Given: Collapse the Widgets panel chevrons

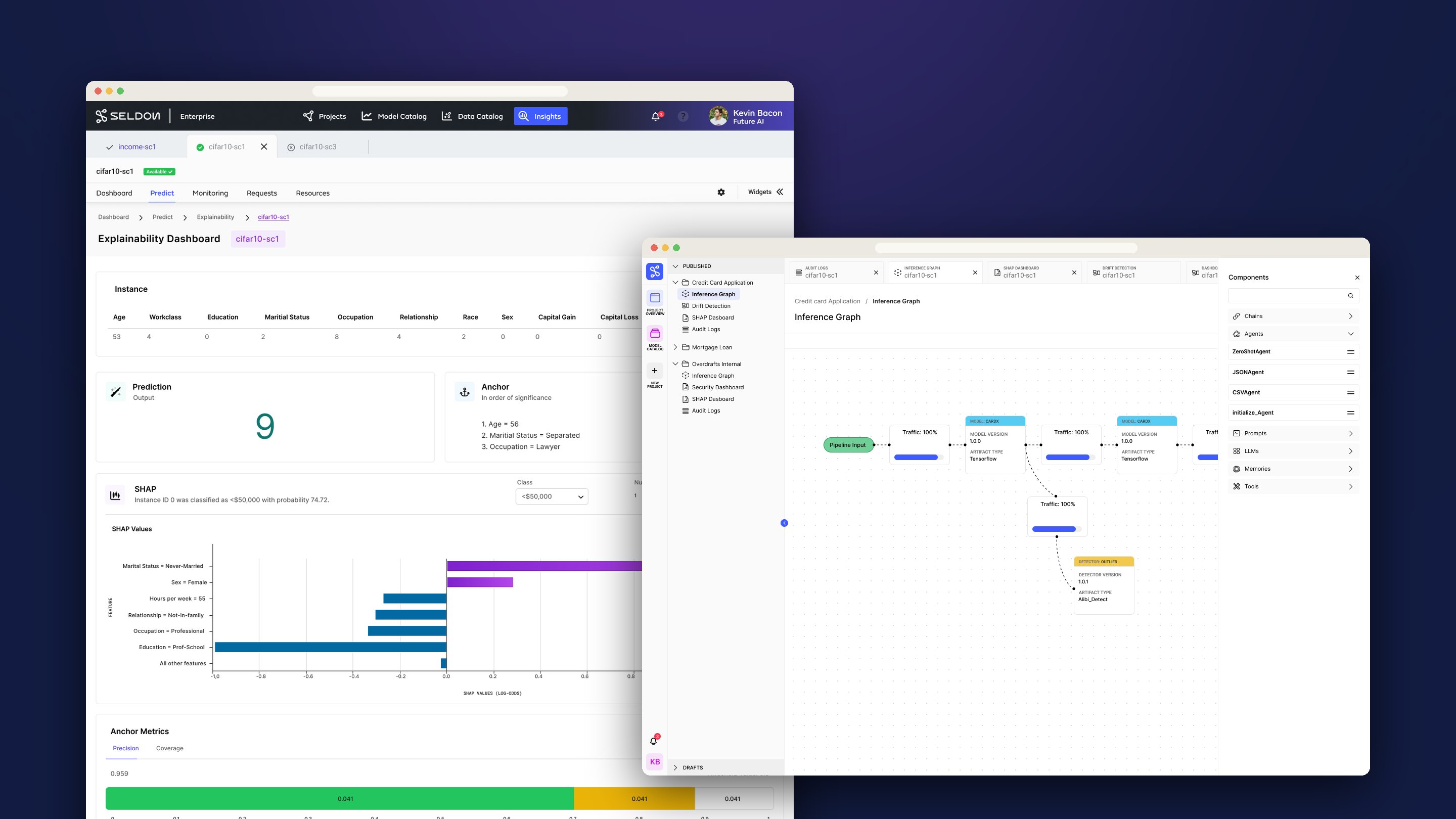Looking at the screenshot, I should pyautogui.click(x=780, y=192).
